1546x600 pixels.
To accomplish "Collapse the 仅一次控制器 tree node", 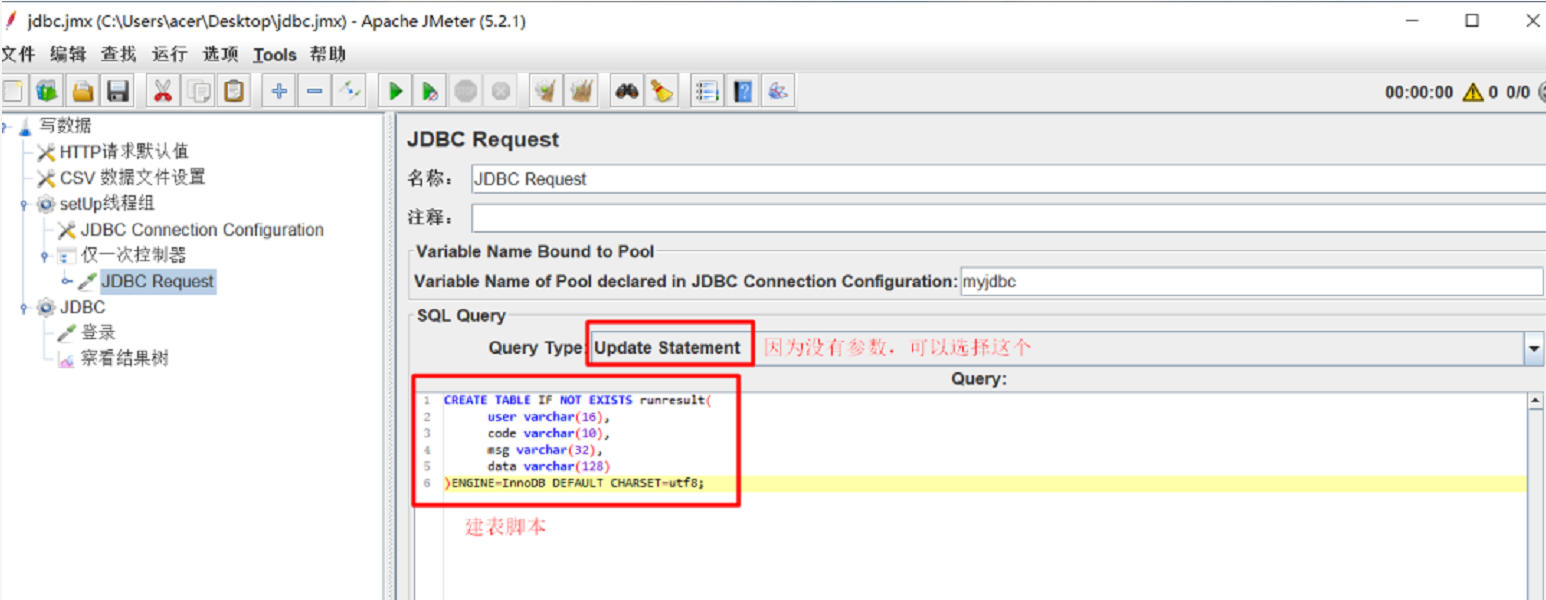I will (x=45, y=256).
